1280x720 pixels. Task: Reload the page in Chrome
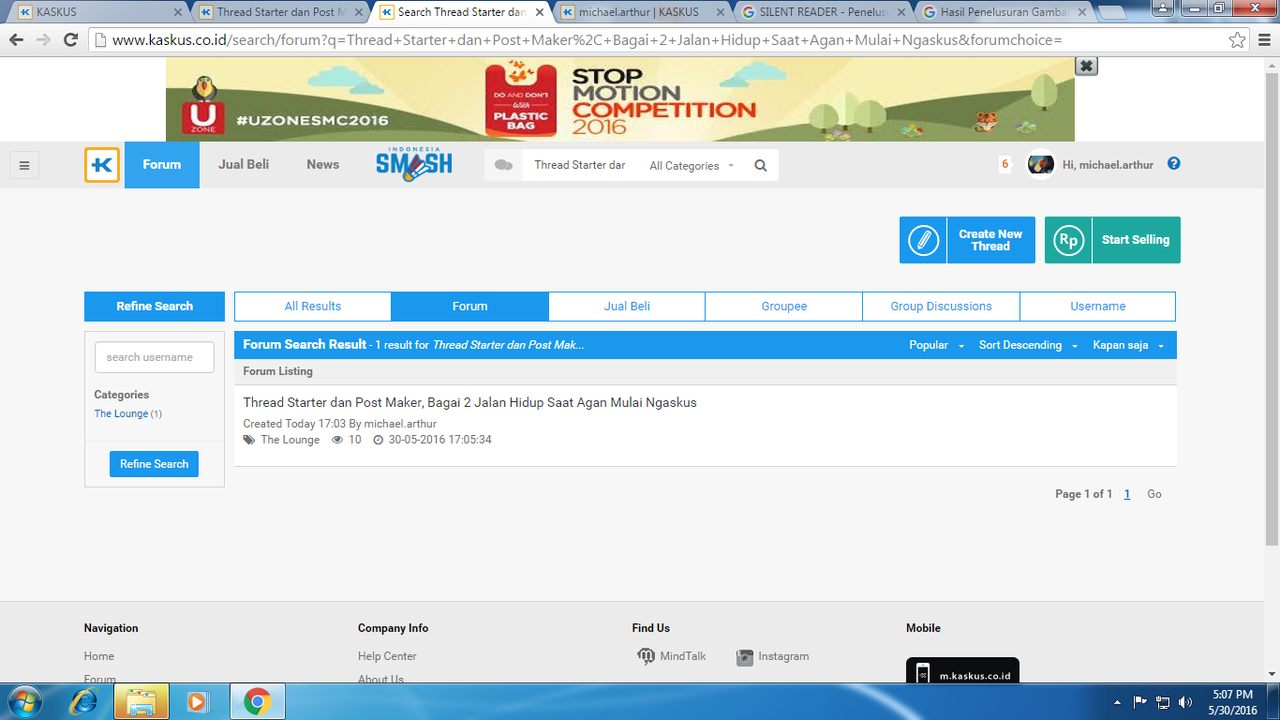point(70,40)
